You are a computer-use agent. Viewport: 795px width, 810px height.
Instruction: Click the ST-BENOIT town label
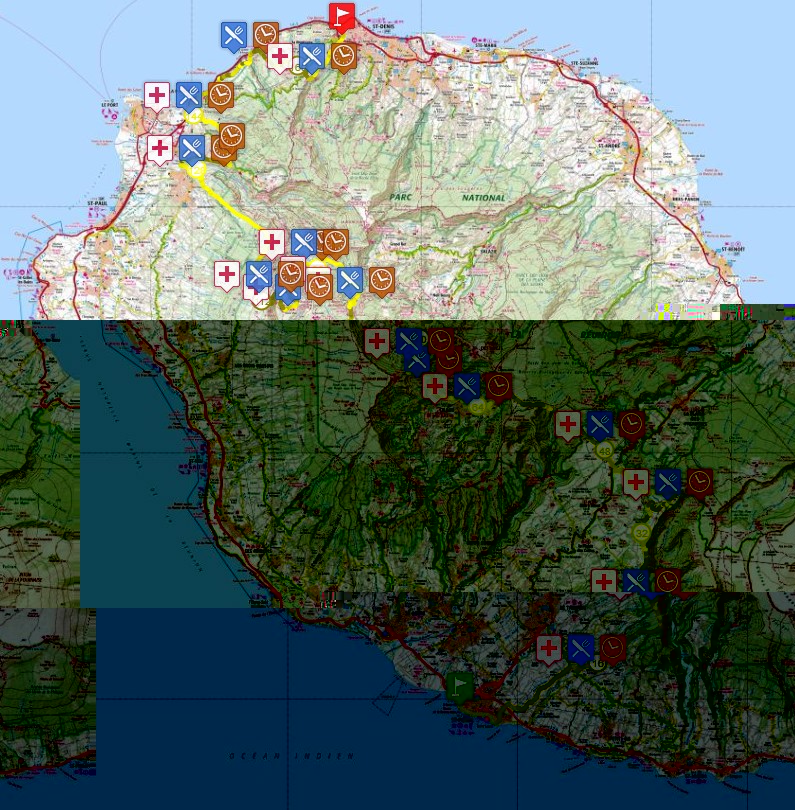click(x=733, y=248)
